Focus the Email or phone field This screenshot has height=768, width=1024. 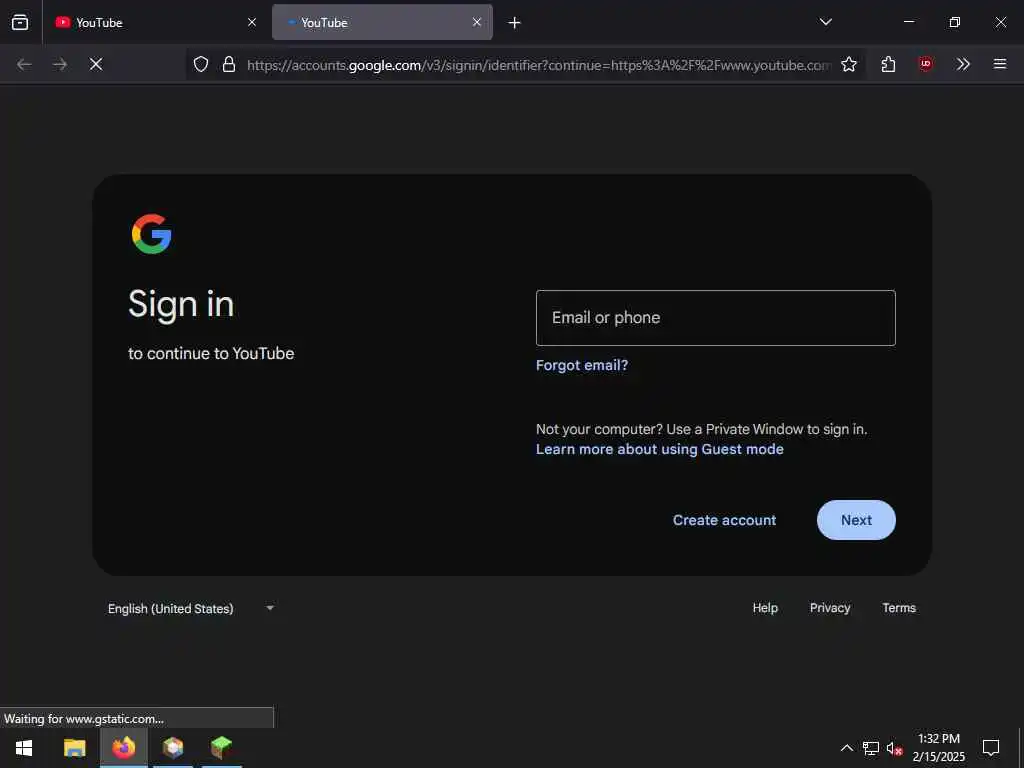tap(716, 318)
